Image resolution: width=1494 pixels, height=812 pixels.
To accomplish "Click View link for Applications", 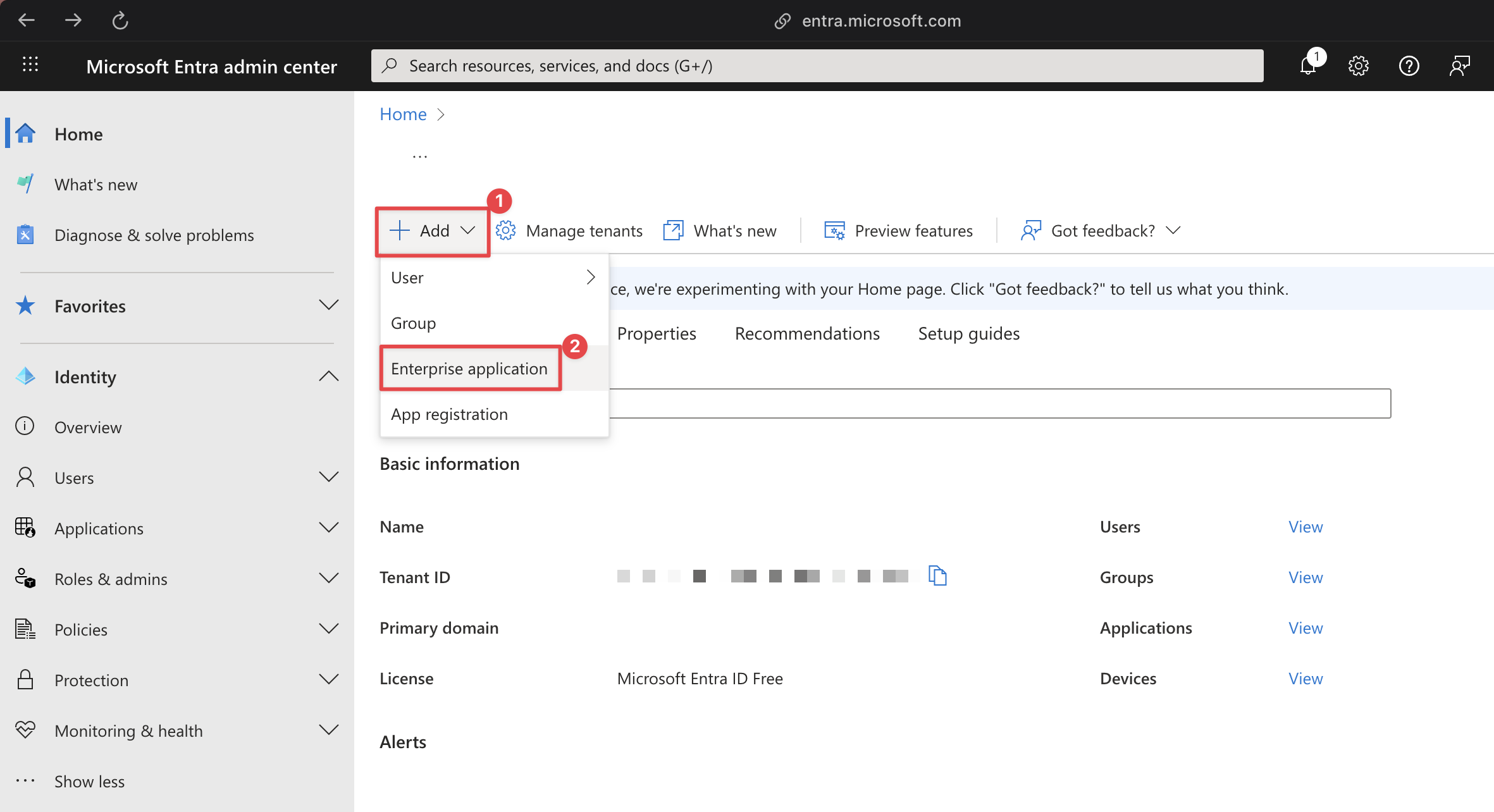I will pyautogui.click(x=1306, y=628).
